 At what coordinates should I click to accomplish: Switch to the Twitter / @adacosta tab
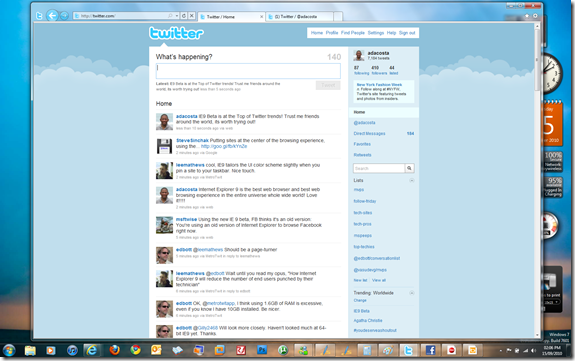pyautogui.click(x=300, y=17)
